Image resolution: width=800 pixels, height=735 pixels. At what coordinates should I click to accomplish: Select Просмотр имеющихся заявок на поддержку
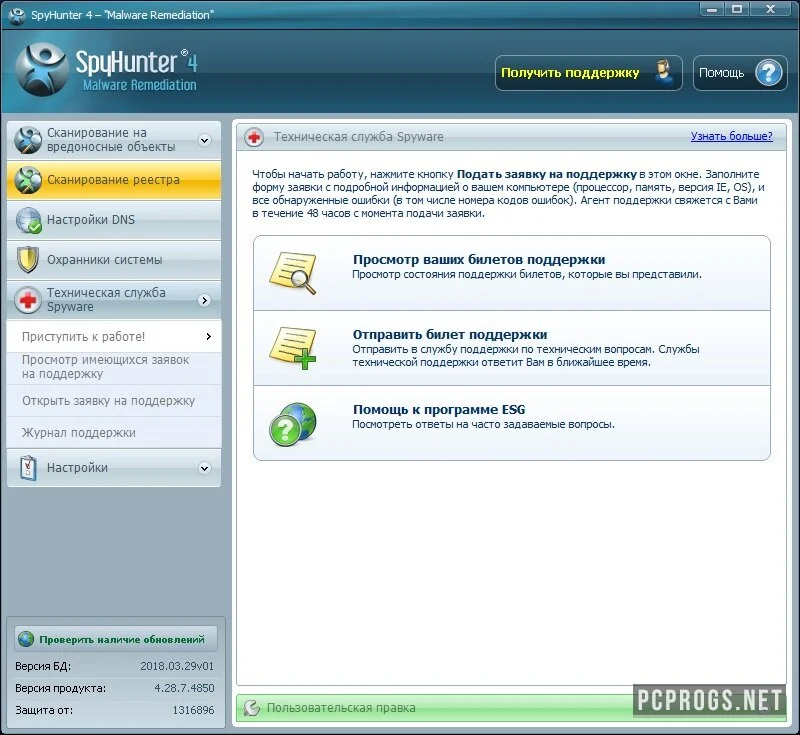click(114, 367)
